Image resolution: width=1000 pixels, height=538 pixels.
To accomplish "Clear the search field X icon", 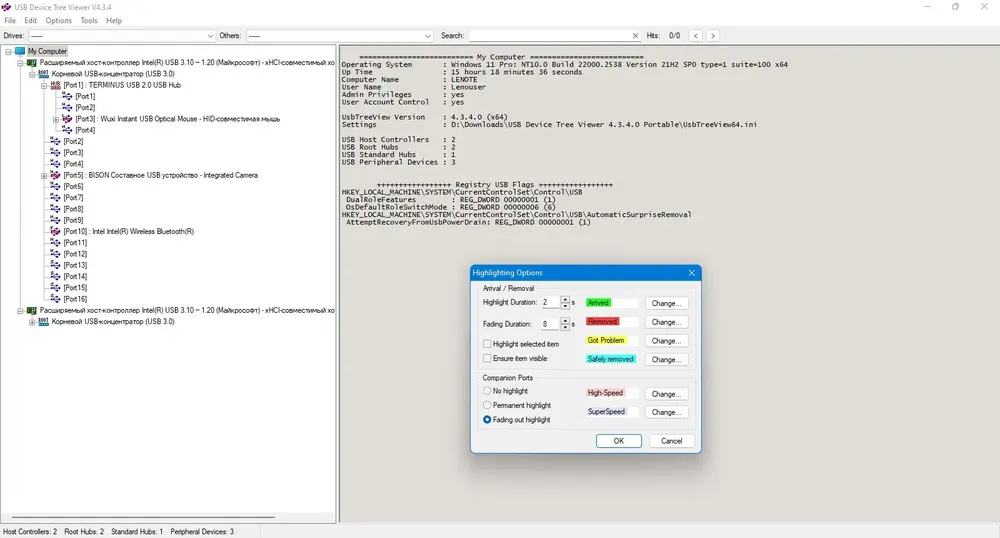I will (635, 36).
